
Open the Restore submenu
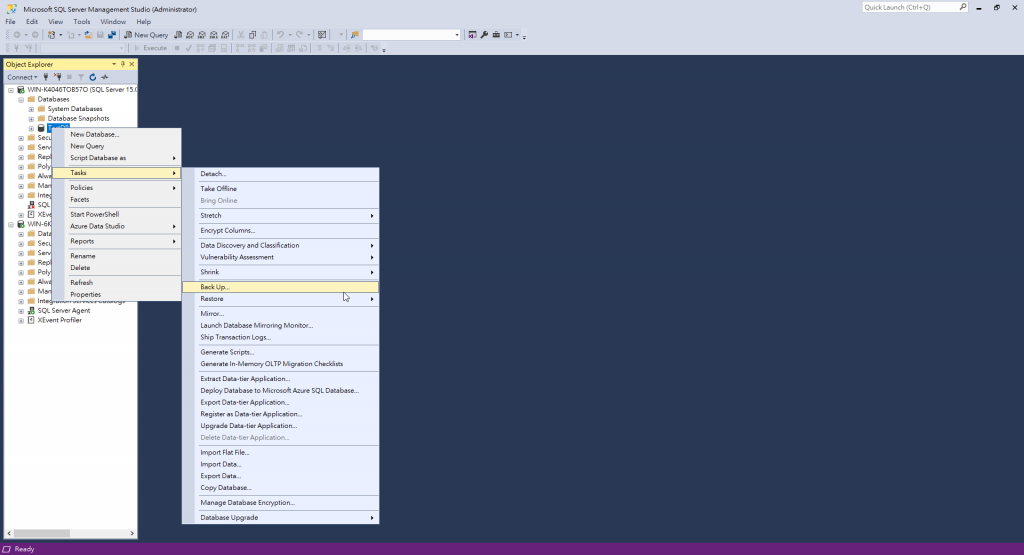click(280, 299)
